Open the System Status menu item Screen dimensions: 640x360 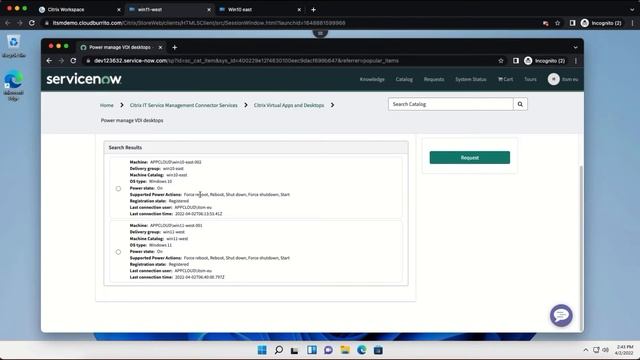pos(471,79)
